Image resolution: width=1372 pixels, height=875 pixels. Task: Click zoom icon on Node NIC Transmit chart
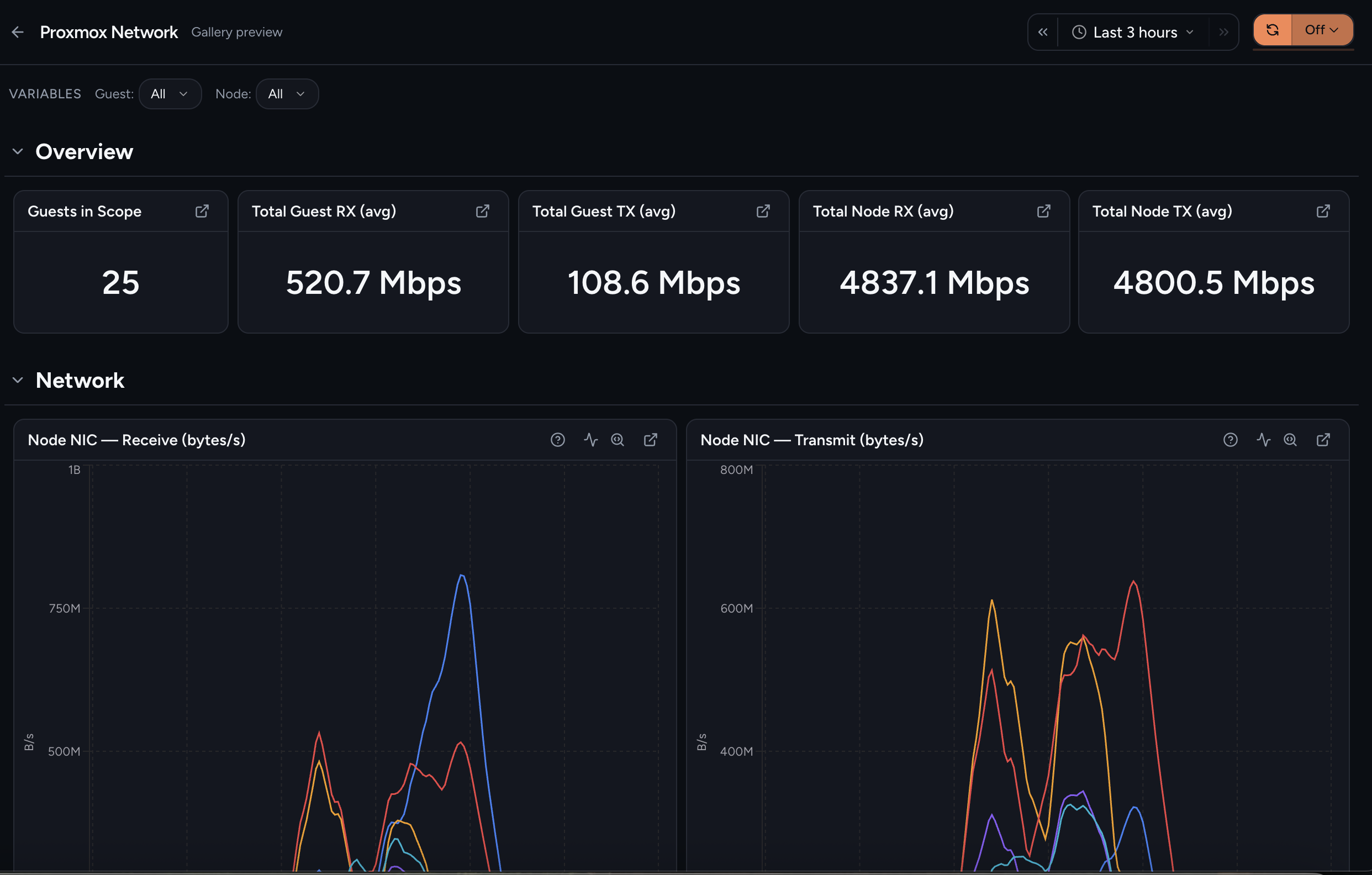pyautogui.click(x=1290, y=440)
